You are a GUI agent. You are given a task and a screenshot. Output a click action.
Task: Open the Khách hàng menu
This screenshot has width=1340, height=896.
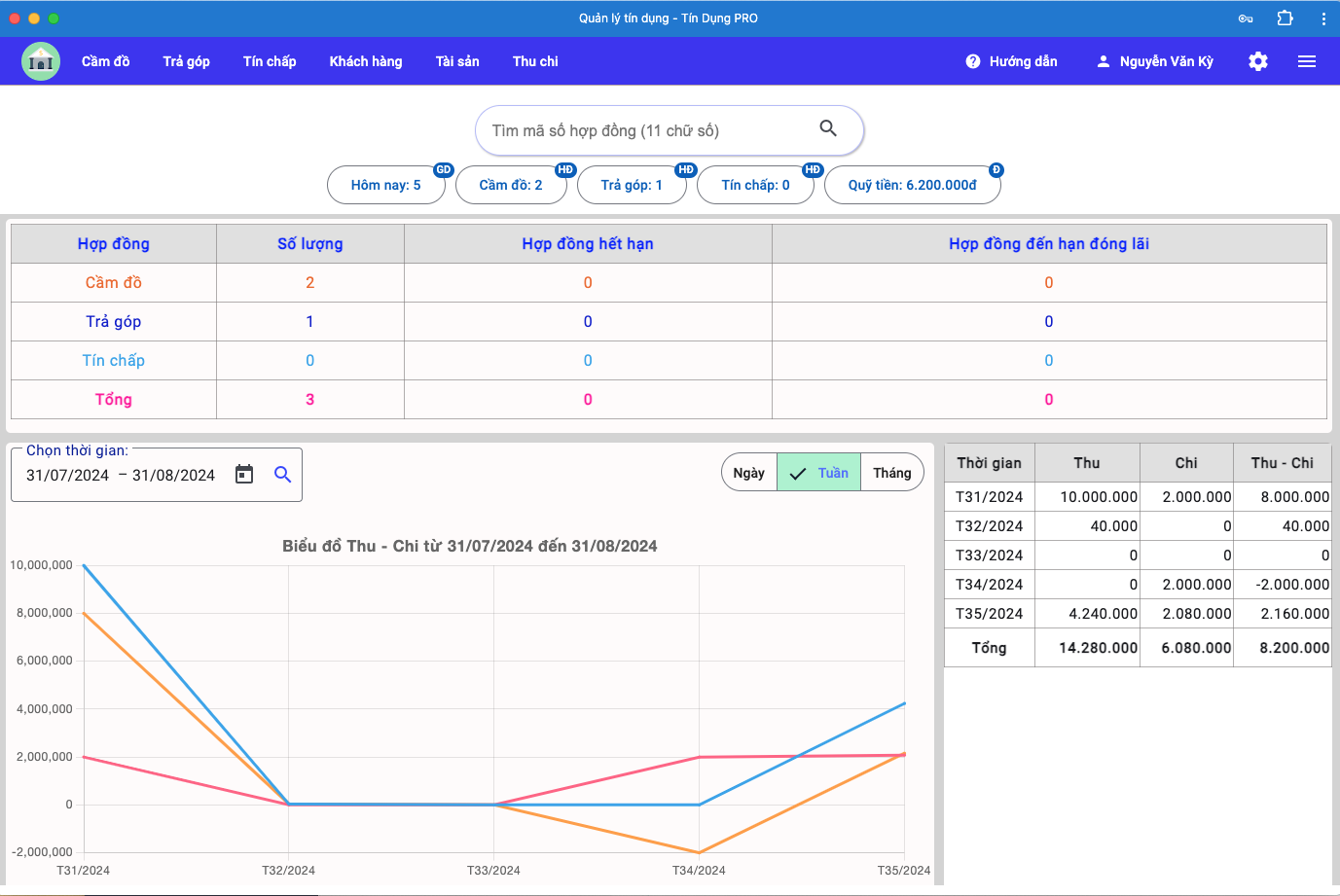(366, 61)
